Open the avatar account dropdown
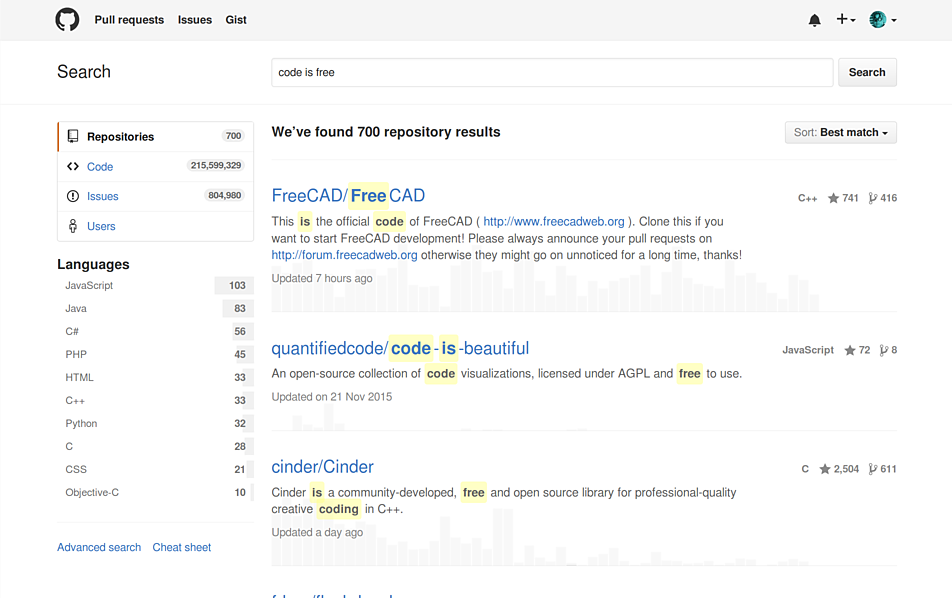 point(879,19)
